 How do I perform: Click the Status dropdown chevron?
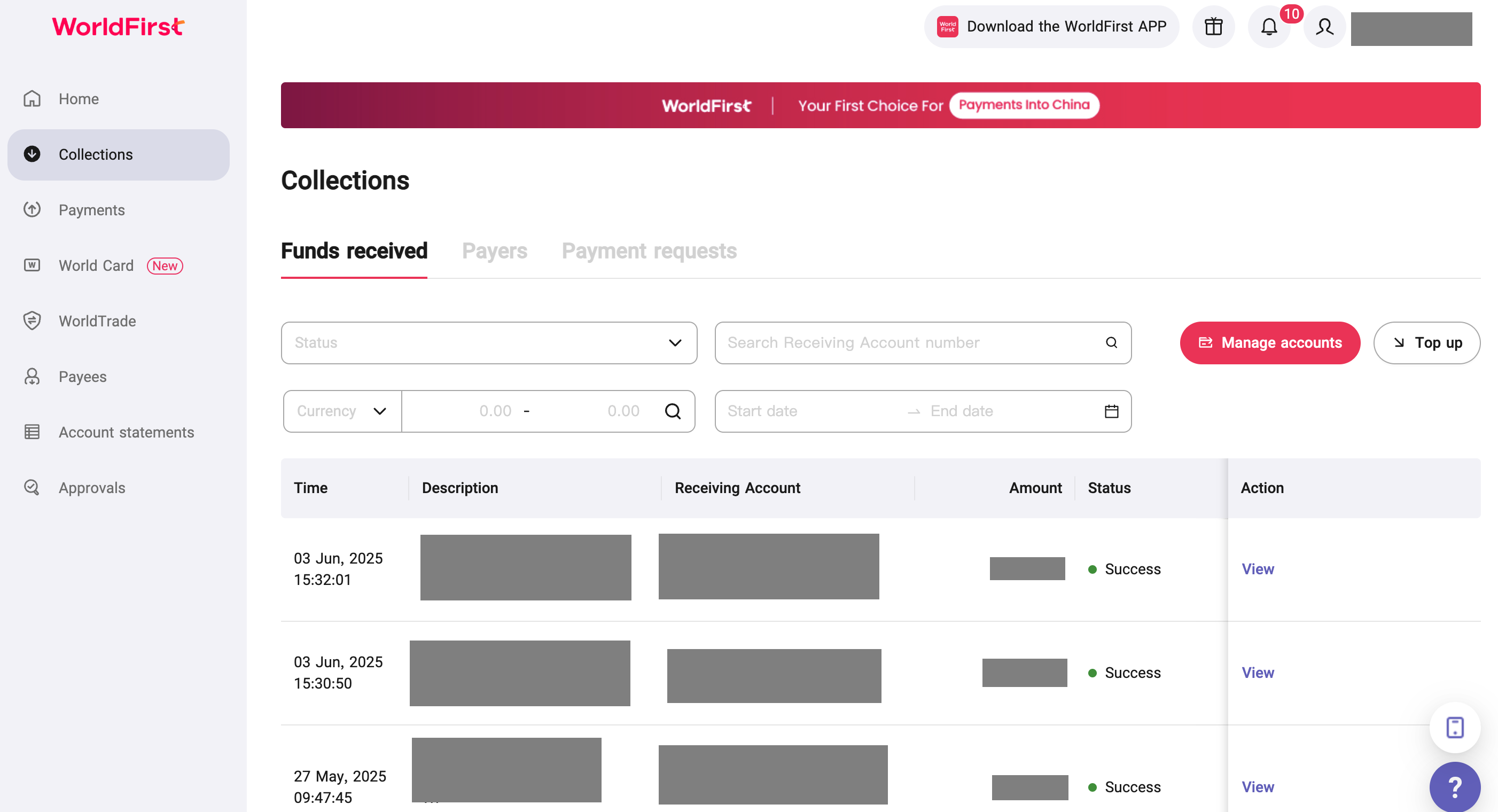(675, 343)
